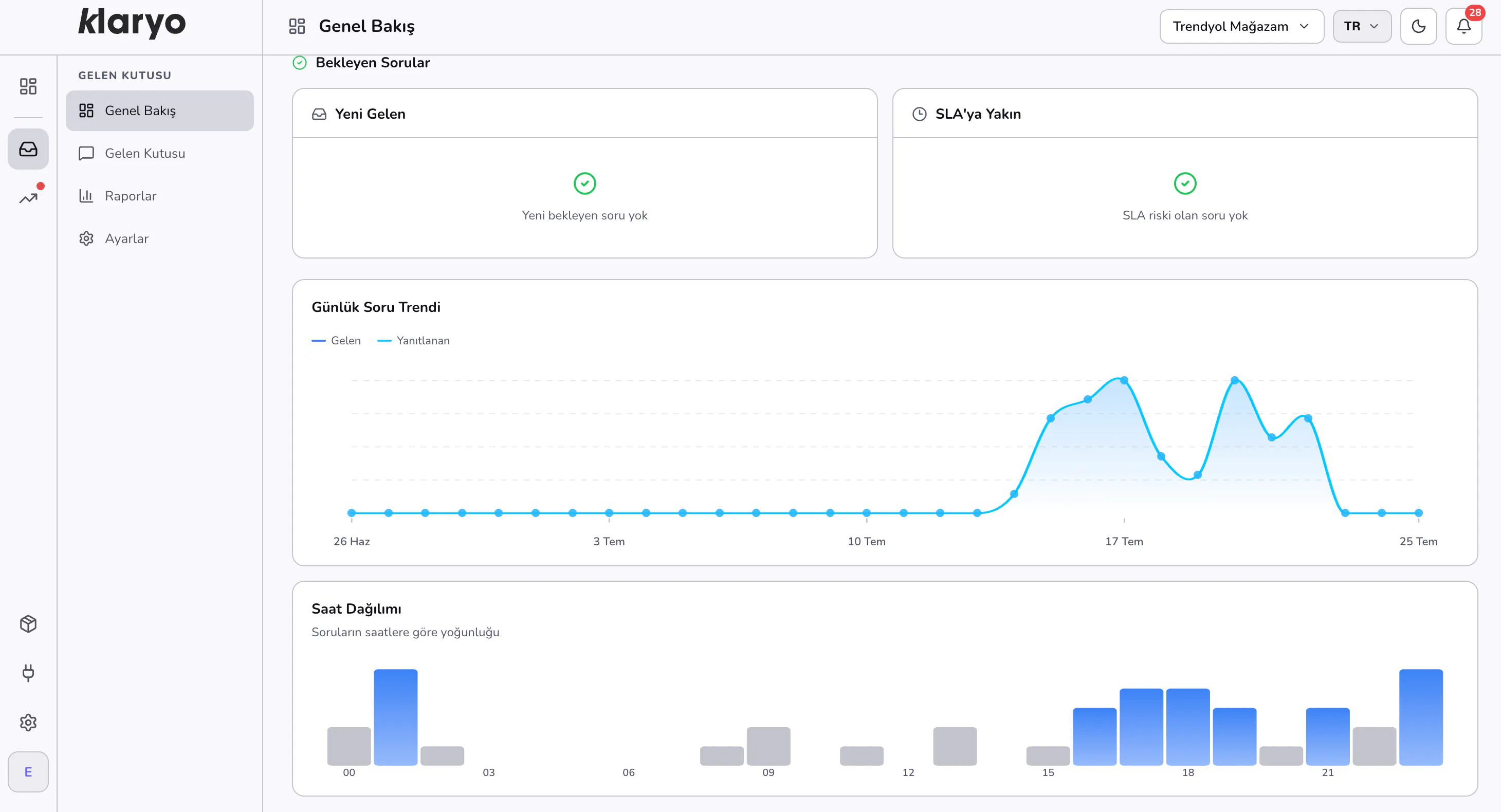Viewport: 1501px width, 812px height.
Task: Click the 00 hour gray bar
Action: [x=349, y=746]
